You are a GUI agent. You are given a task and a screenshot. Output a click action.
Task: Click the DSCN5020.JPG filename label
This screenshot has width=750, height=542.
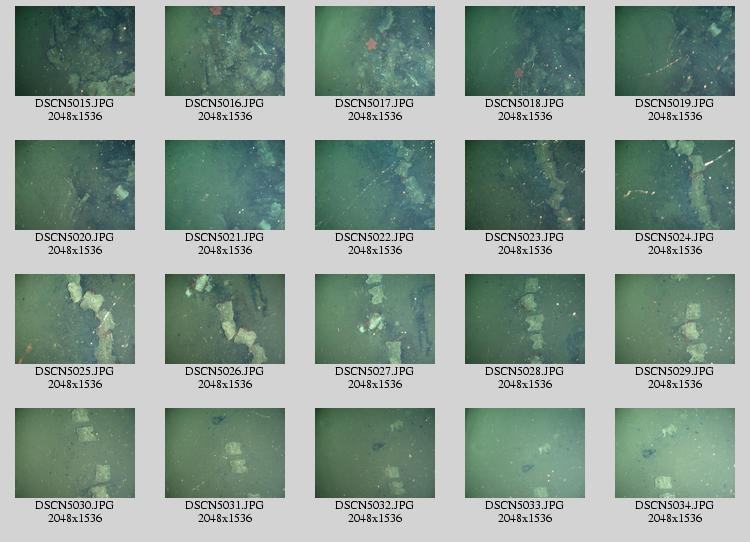[x=75, y=237]
